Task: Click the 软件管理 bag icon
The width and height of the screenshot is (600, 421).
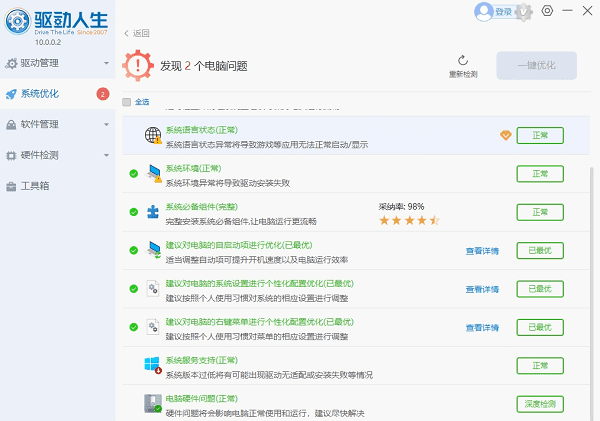Action: pyautogui.click(x=11, y=125)
